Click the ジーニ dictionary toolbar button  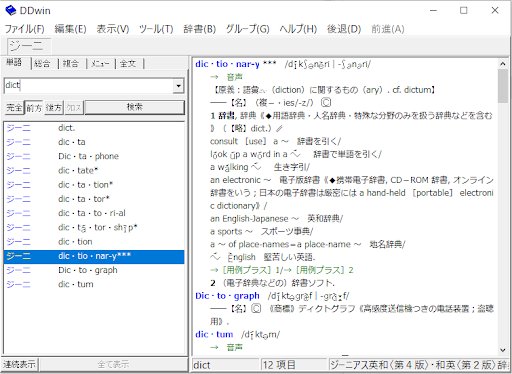point(29,46)
